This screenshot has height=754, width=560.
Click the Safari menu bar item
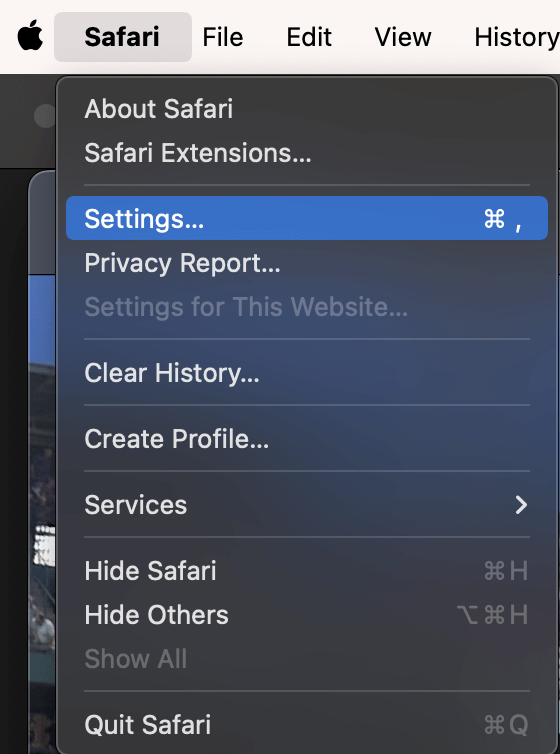tap(123, 37)
